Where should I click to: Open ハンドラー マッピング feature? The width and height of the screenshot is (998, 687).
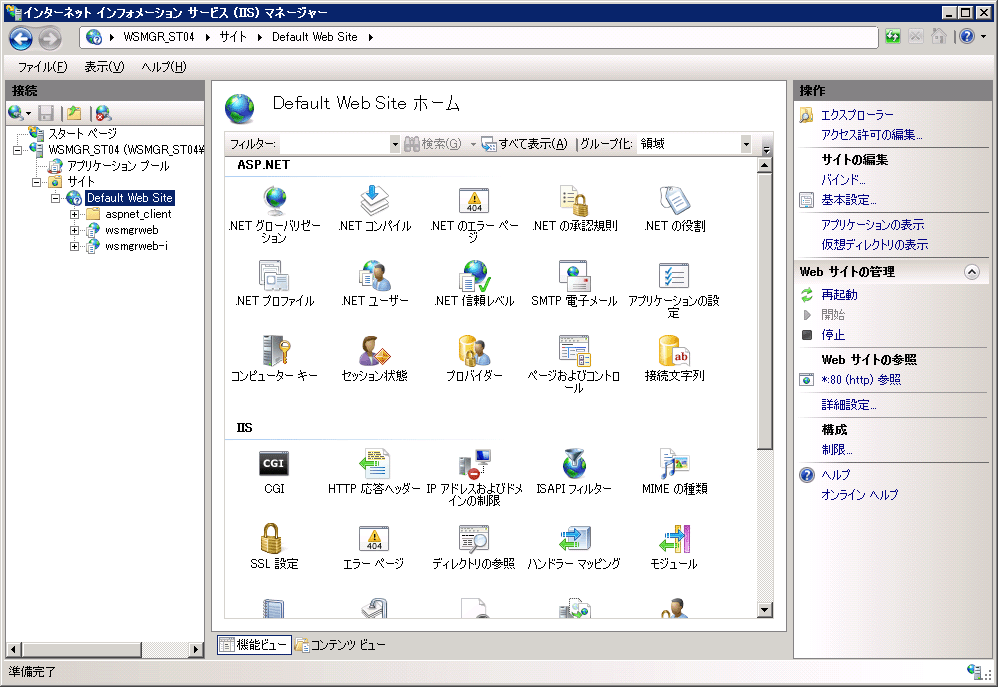pyautogui.click(x=574, y=540)
